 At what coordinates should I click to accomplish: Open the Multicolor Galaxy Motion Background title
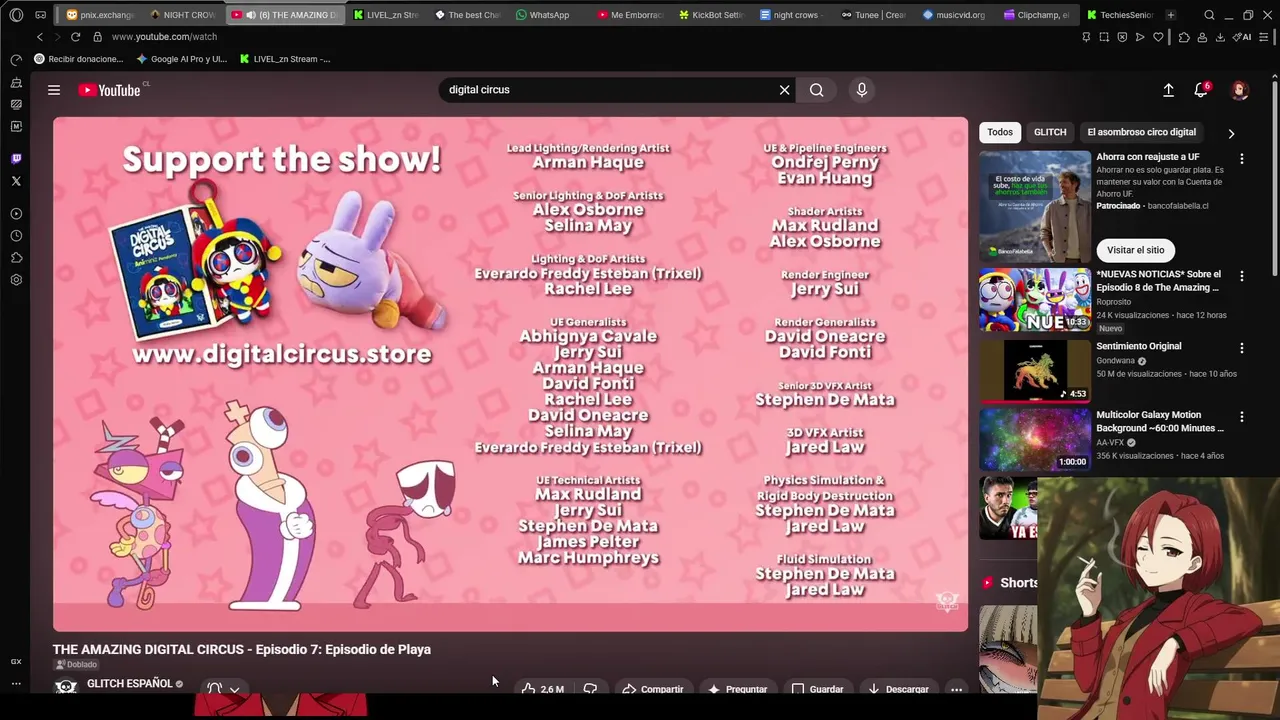point(1160,421)
